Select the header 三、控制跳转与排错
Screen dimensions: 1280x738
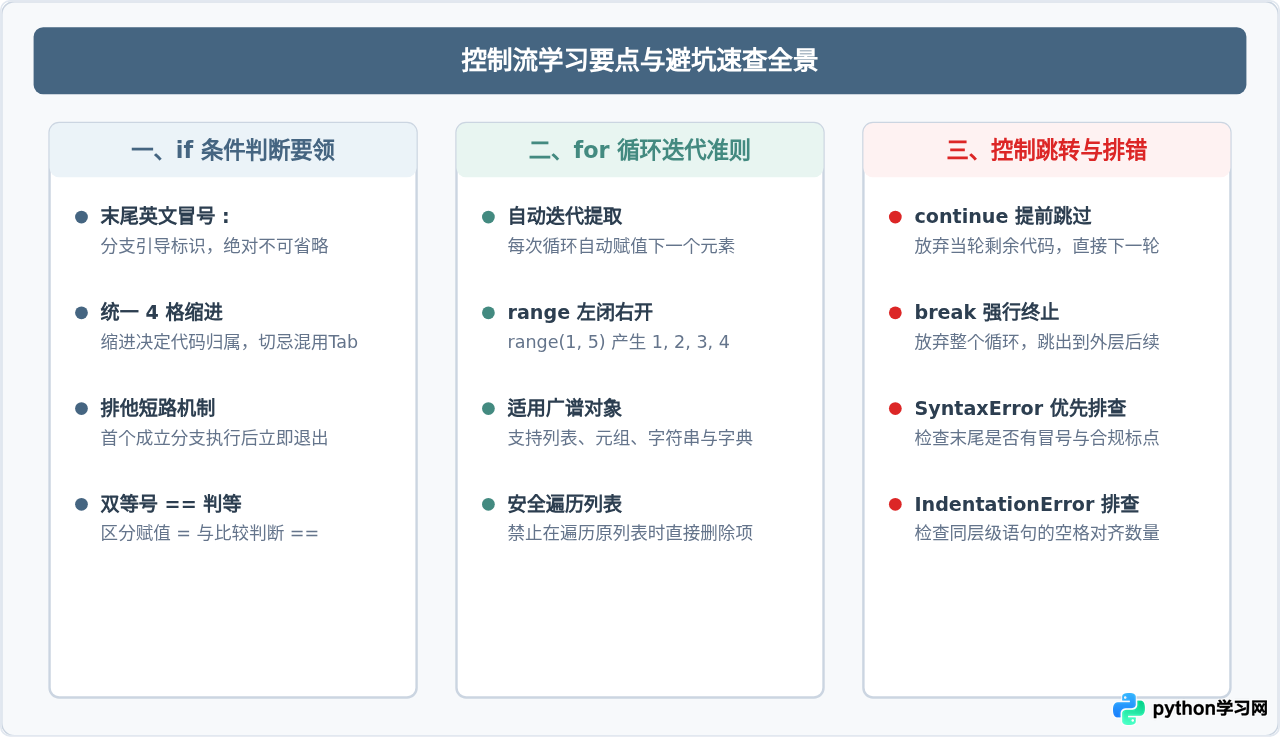(x=1047, y=150)
